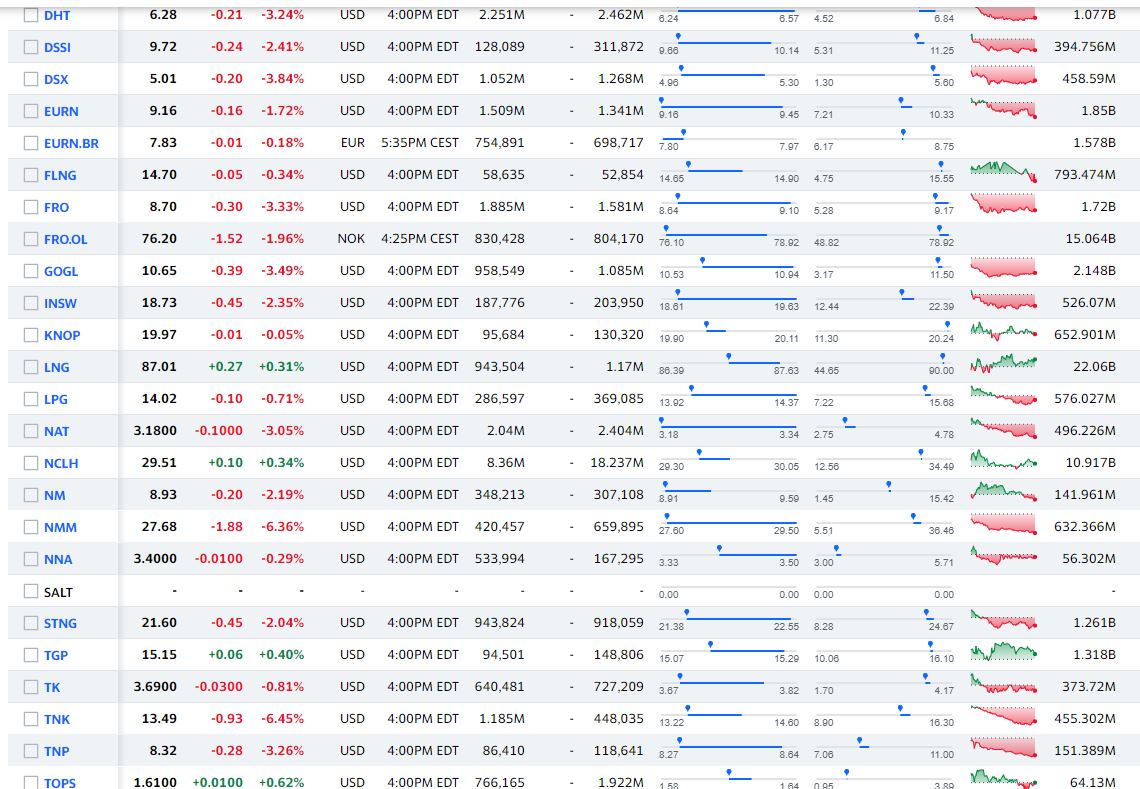Click the day range bar for LPG

click(729, 395)
